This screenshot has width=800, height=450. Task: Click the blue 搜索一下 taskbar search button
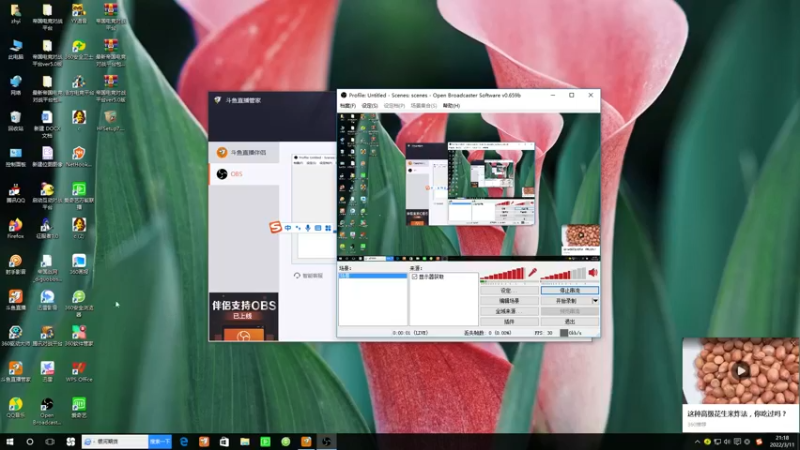(x=160, y=442)
